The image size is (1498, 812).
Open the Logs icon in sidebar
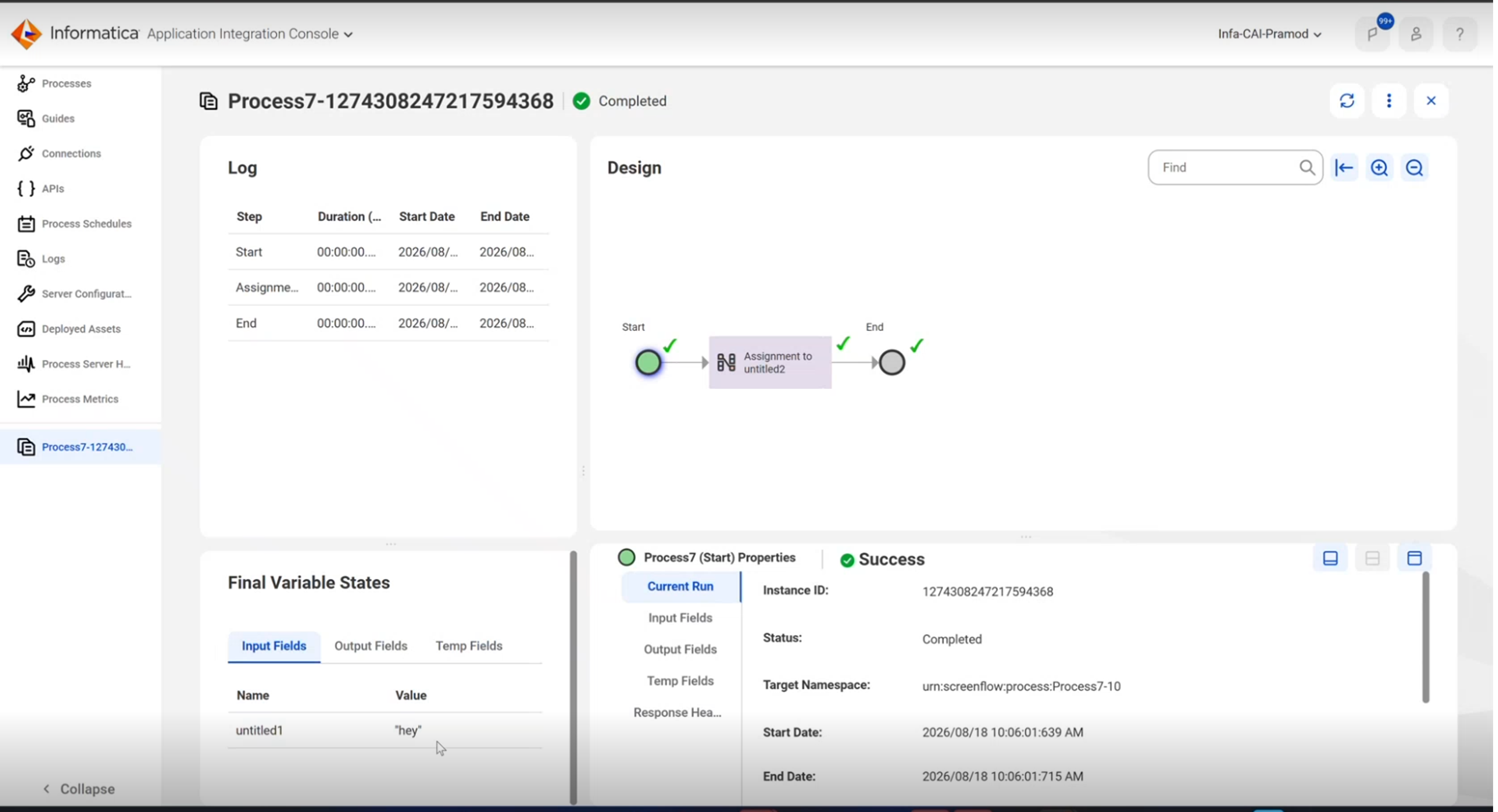[x=25, y=259]
